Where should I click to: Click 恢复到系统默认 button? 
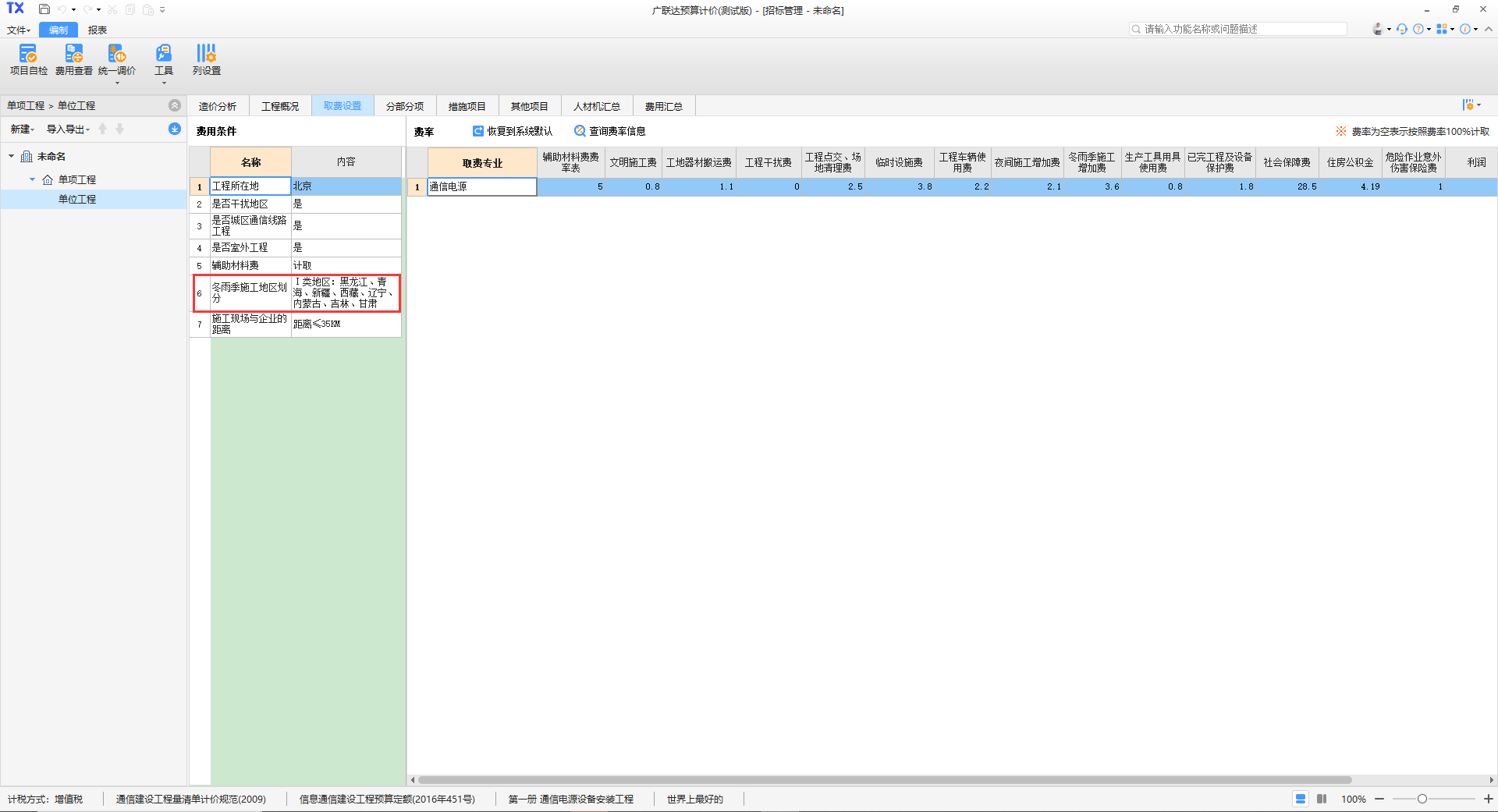pos(513,131)
